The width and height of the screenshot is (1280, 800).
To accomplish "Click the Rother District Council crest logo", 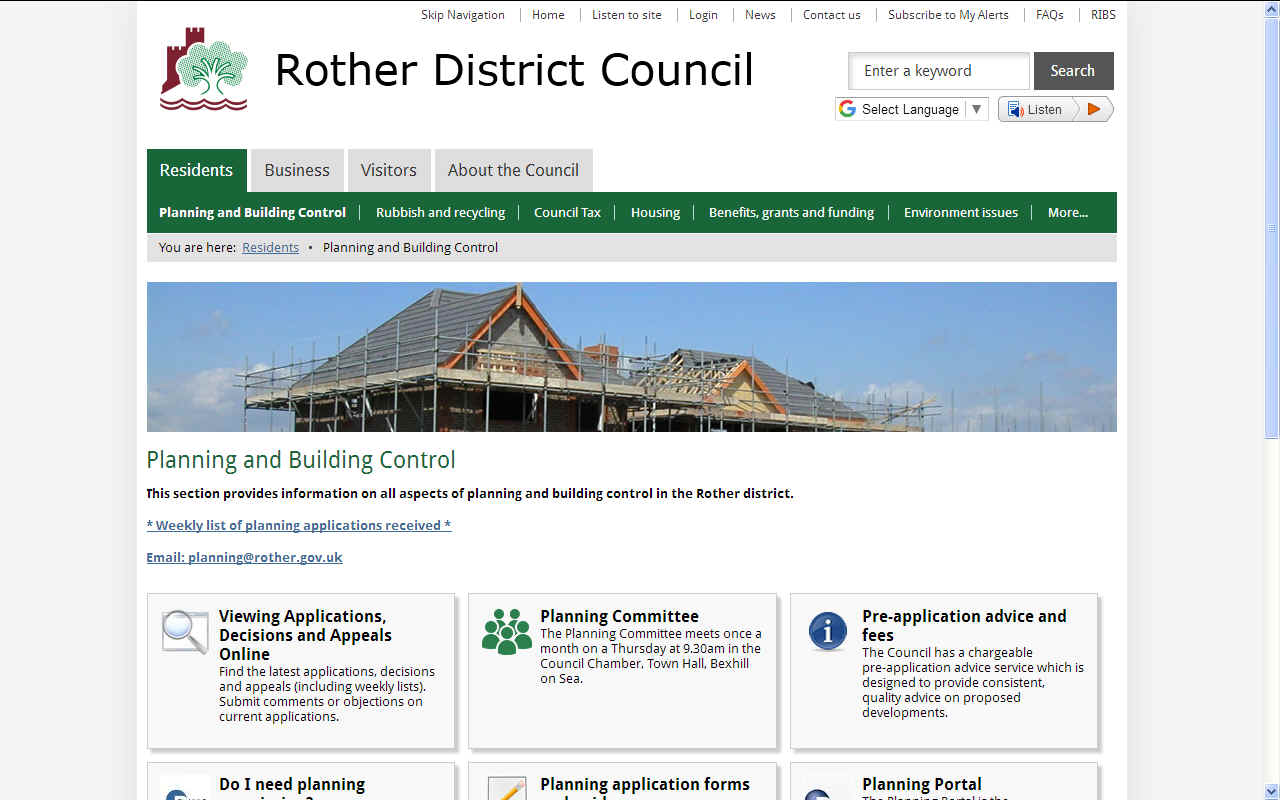I will tap(204, 69).
